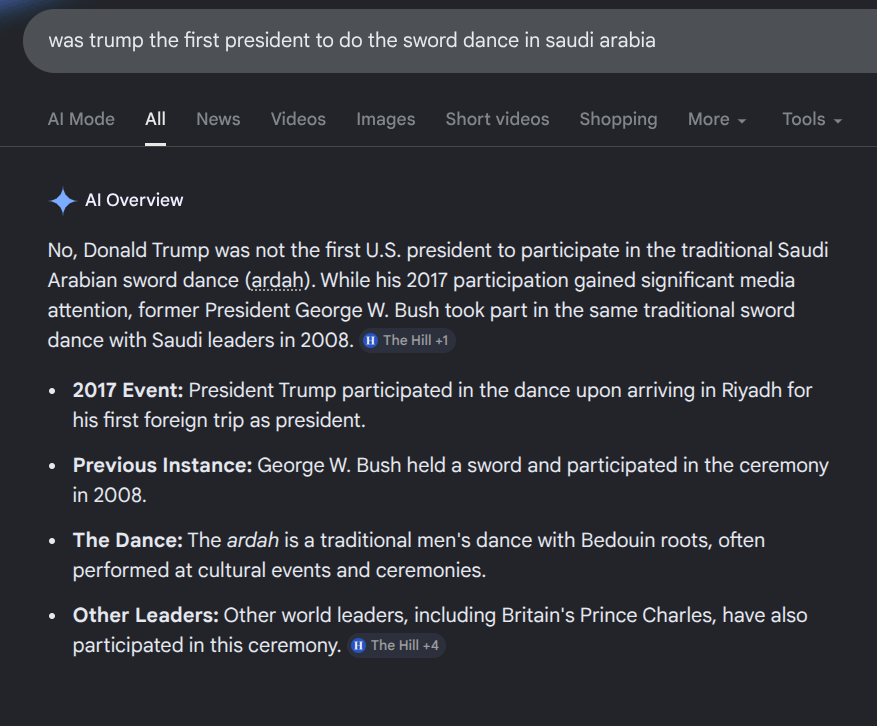Click the AI Overview sparkle icon

pyautogui.click(x=62, y=201)
